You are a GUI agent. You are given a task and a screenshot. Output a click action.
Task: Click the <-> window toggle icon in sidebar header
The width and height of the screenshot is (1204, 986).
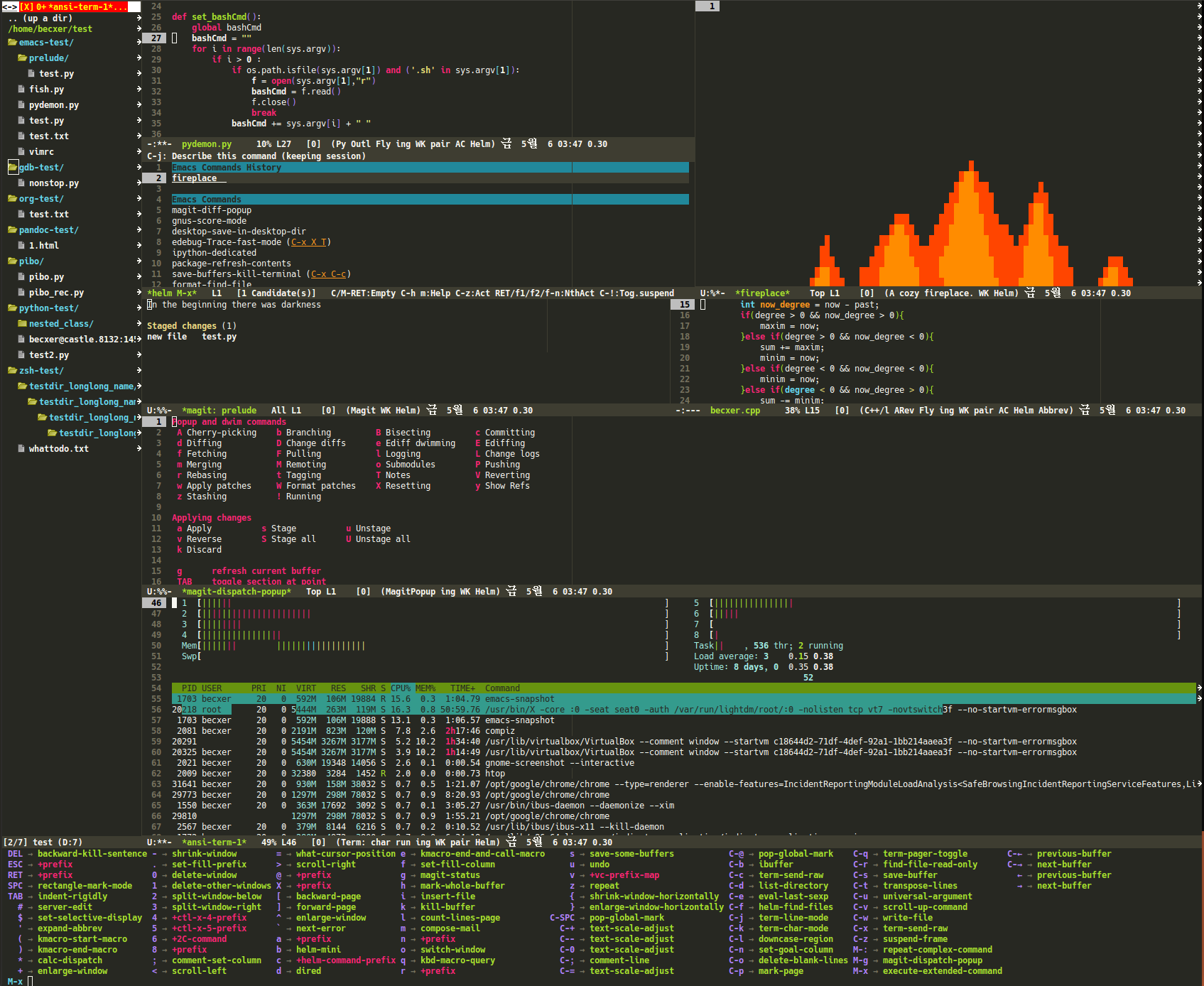(9, 6)
